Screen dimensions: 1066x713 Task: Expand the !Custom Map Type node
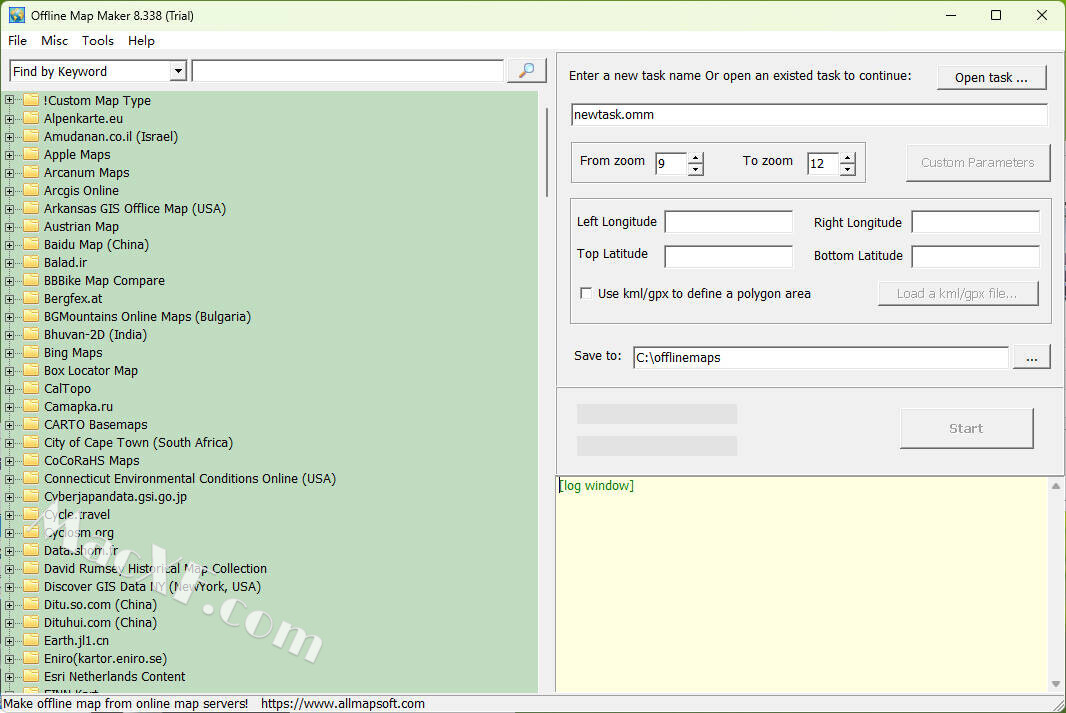coord(10,101)
